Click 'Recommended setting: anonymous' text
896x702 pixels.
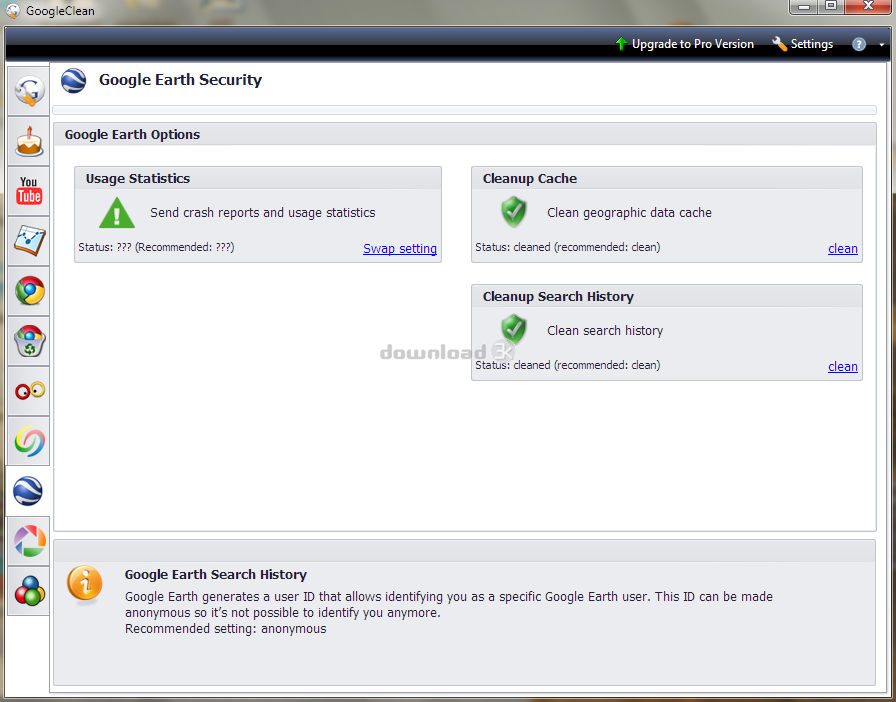coord(226,629)
